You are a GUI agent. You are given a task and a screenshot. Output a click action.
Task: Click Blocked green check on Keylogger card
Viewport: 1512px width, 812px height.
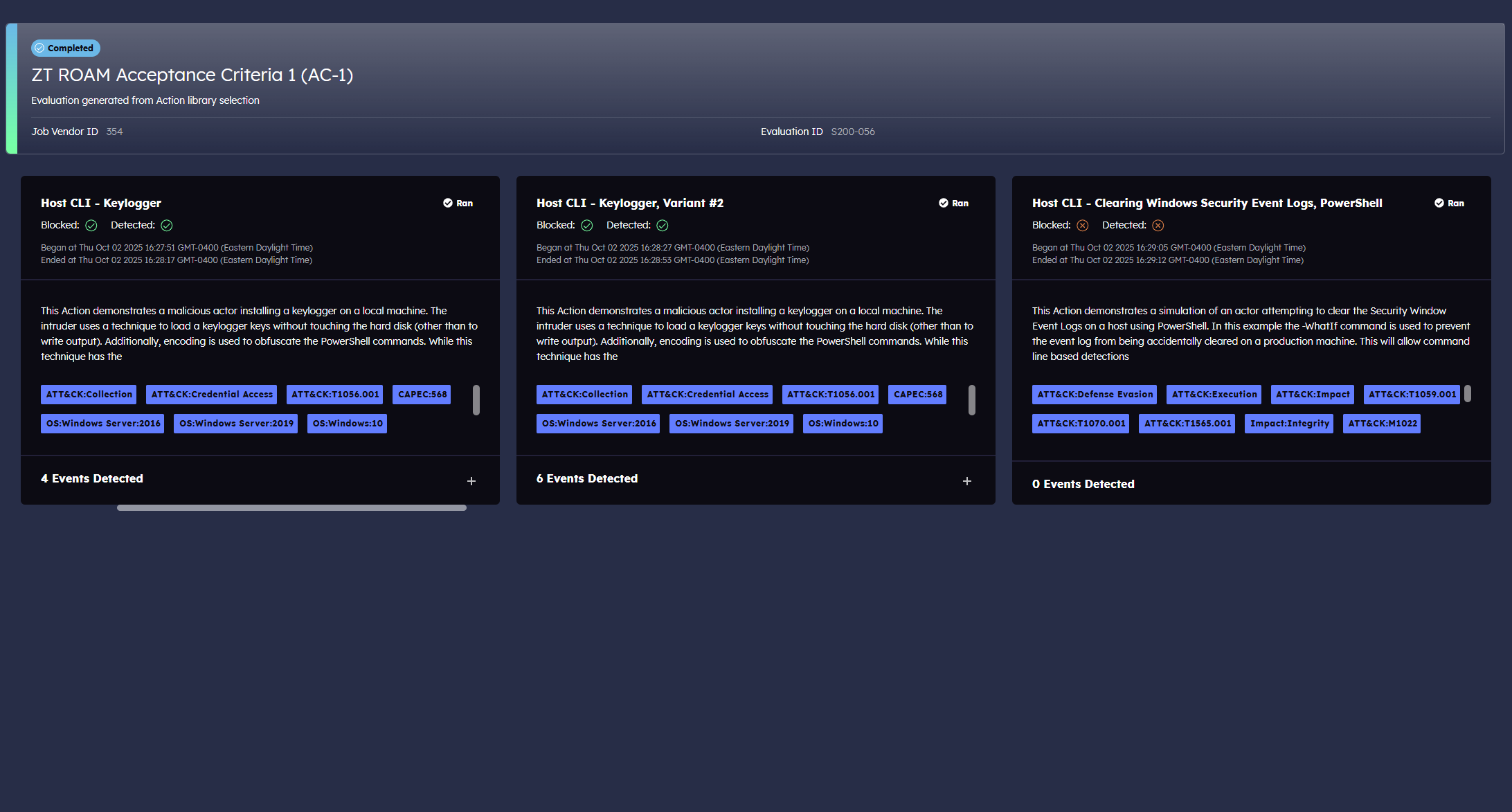point(91,226)
